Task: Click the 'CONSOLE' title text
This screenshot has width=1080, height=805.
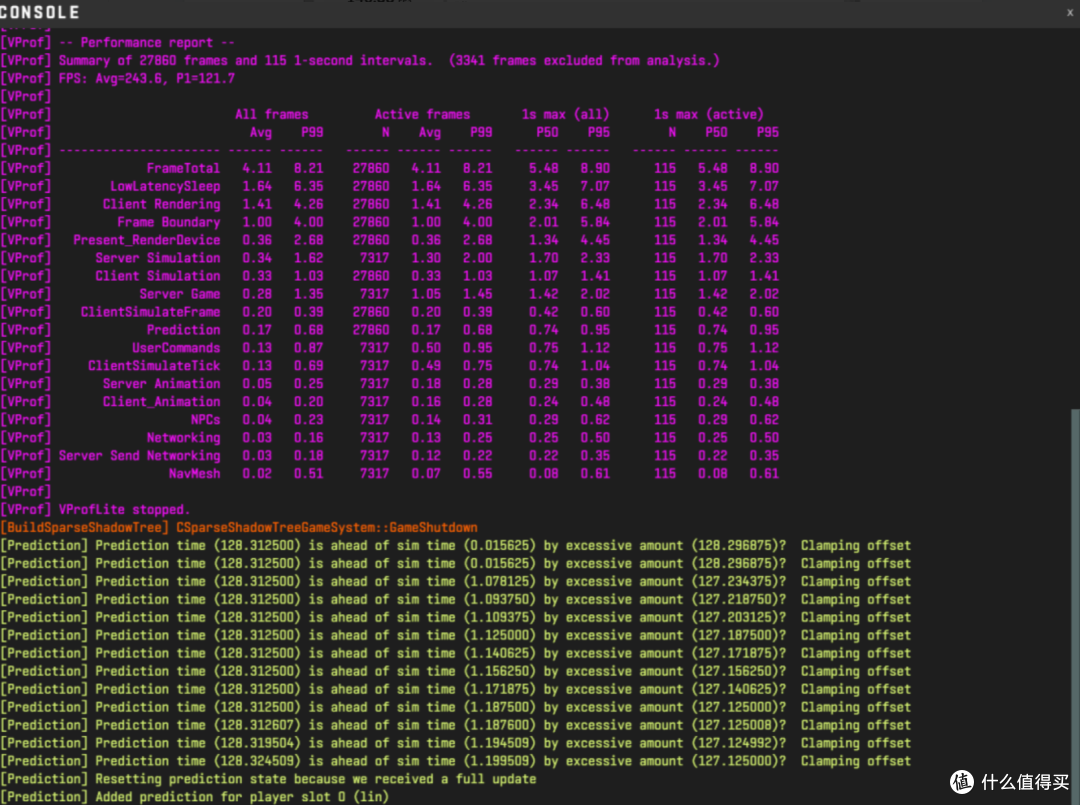Action: (40, 12)
